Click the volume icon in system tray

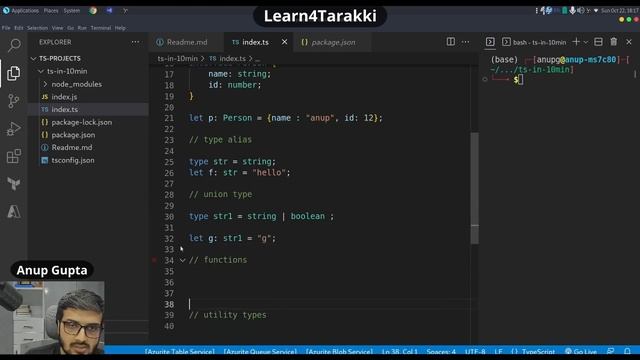click(580, 11)
